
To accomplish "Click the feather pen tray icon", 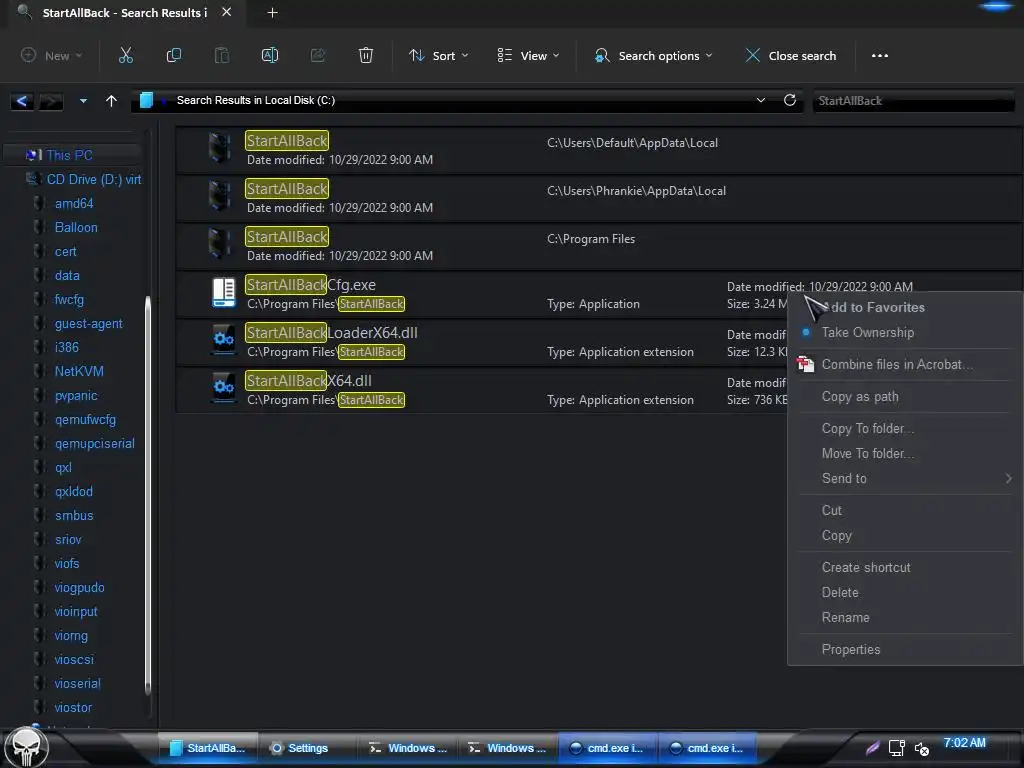I will (872, 748).
